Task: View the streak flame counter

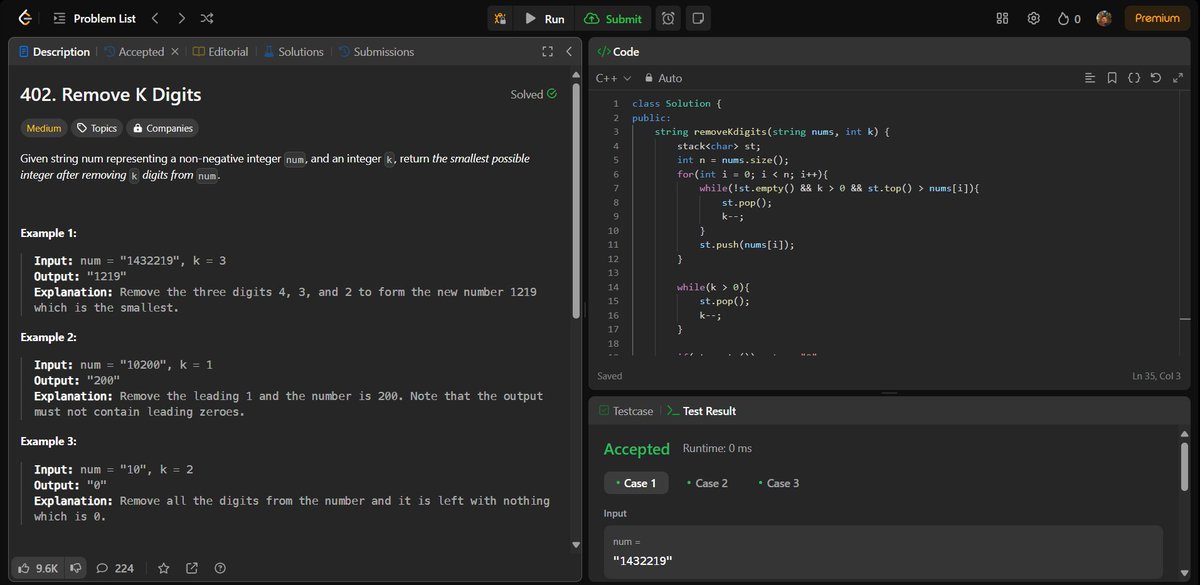Action: point(1069,18)
